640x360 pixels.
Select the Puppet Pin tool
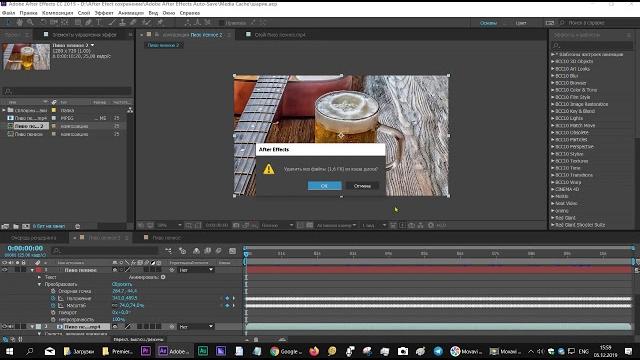click(160, 23)
